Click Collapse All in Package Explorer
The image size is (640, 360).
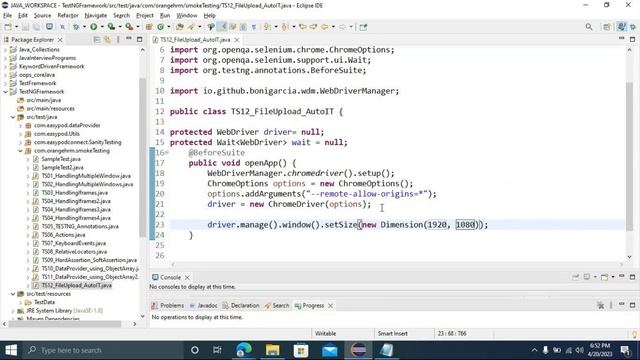(97, 40)
